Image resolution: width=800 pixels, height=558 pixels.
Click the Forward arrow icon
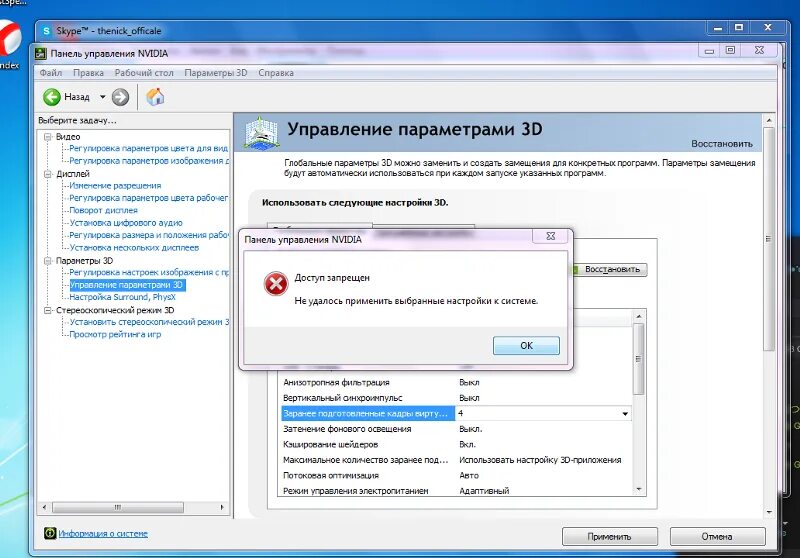[120, 97]
